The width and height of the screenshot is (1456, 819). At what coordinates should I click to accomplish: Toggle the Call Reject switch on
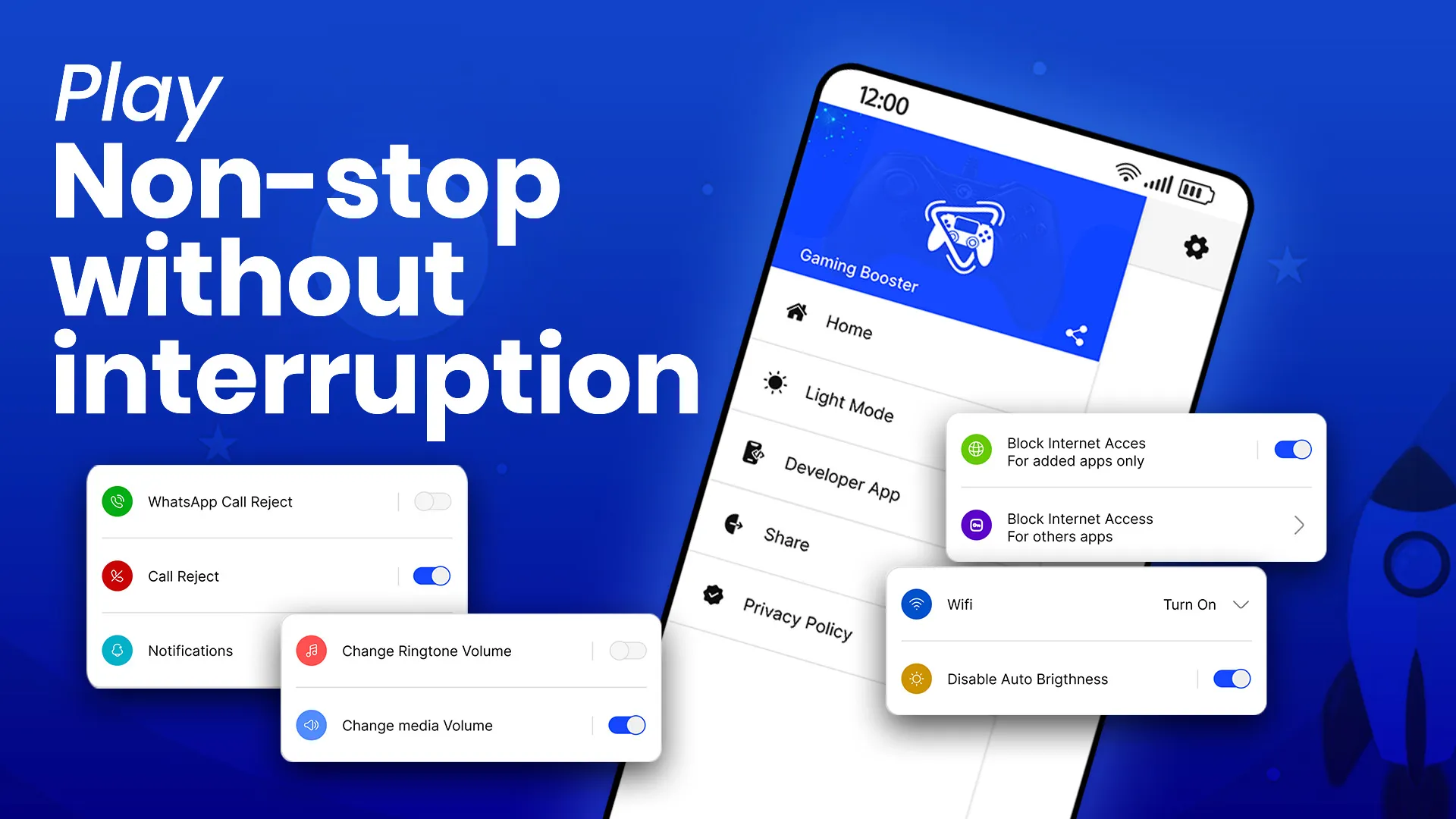click(432, 575)
